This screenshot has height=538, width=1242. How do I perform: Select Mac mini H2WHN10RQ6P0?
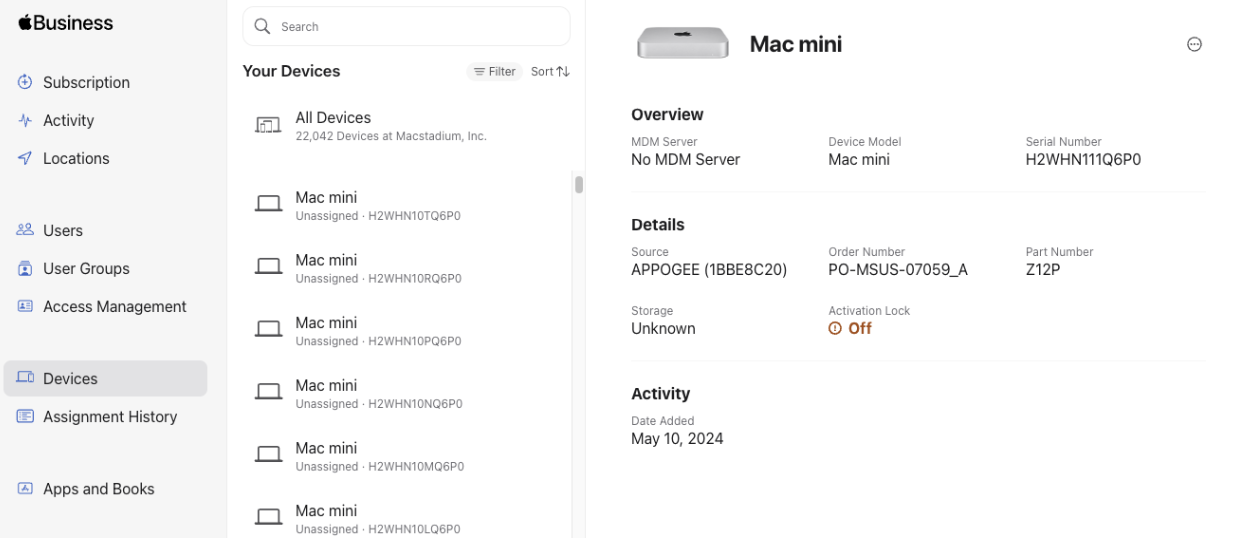(x=406, y=267)
